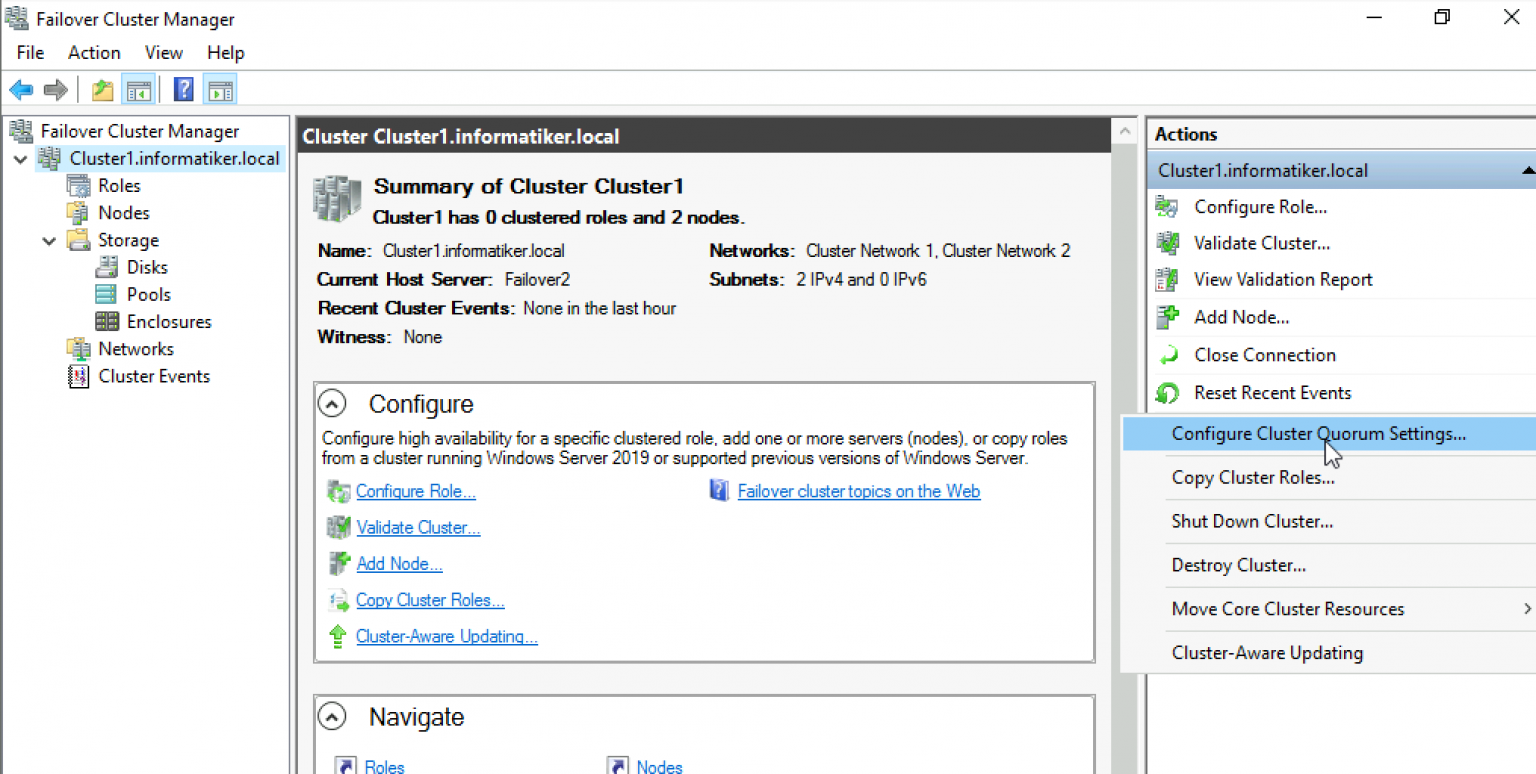Choose Configure Cluster Quorum Settings from the menu

point(1318,433)
